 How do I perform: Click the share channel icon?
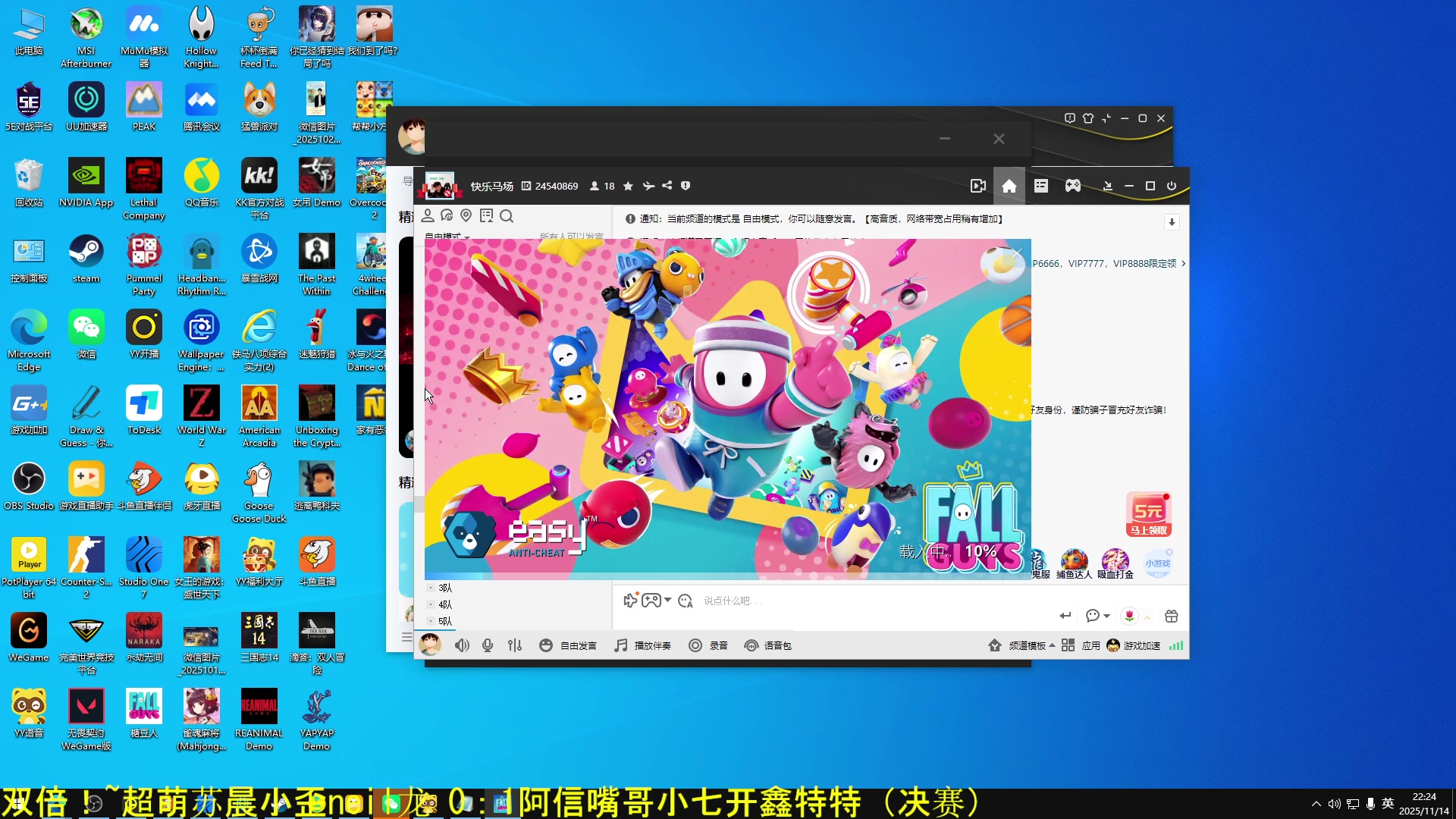[667, 186]
